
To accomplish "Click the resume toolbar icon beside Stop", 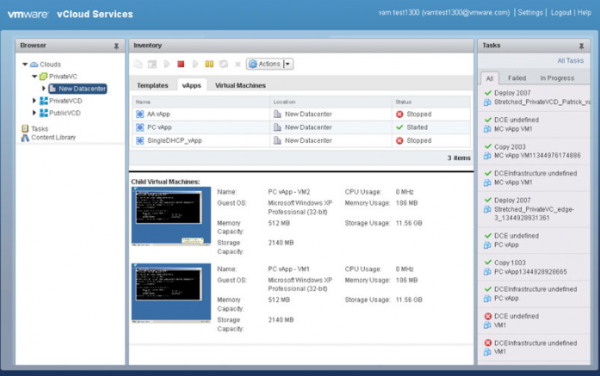I will click(x=195, y=64).
